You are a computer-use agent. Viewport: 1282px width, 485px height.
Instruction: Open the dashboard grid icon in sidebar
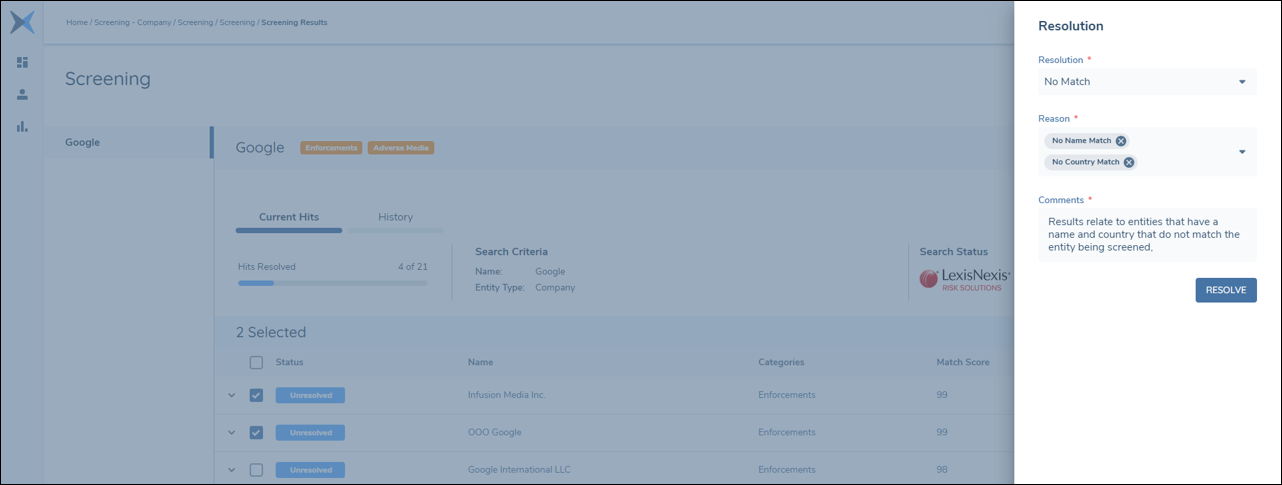tap(22, 62)
